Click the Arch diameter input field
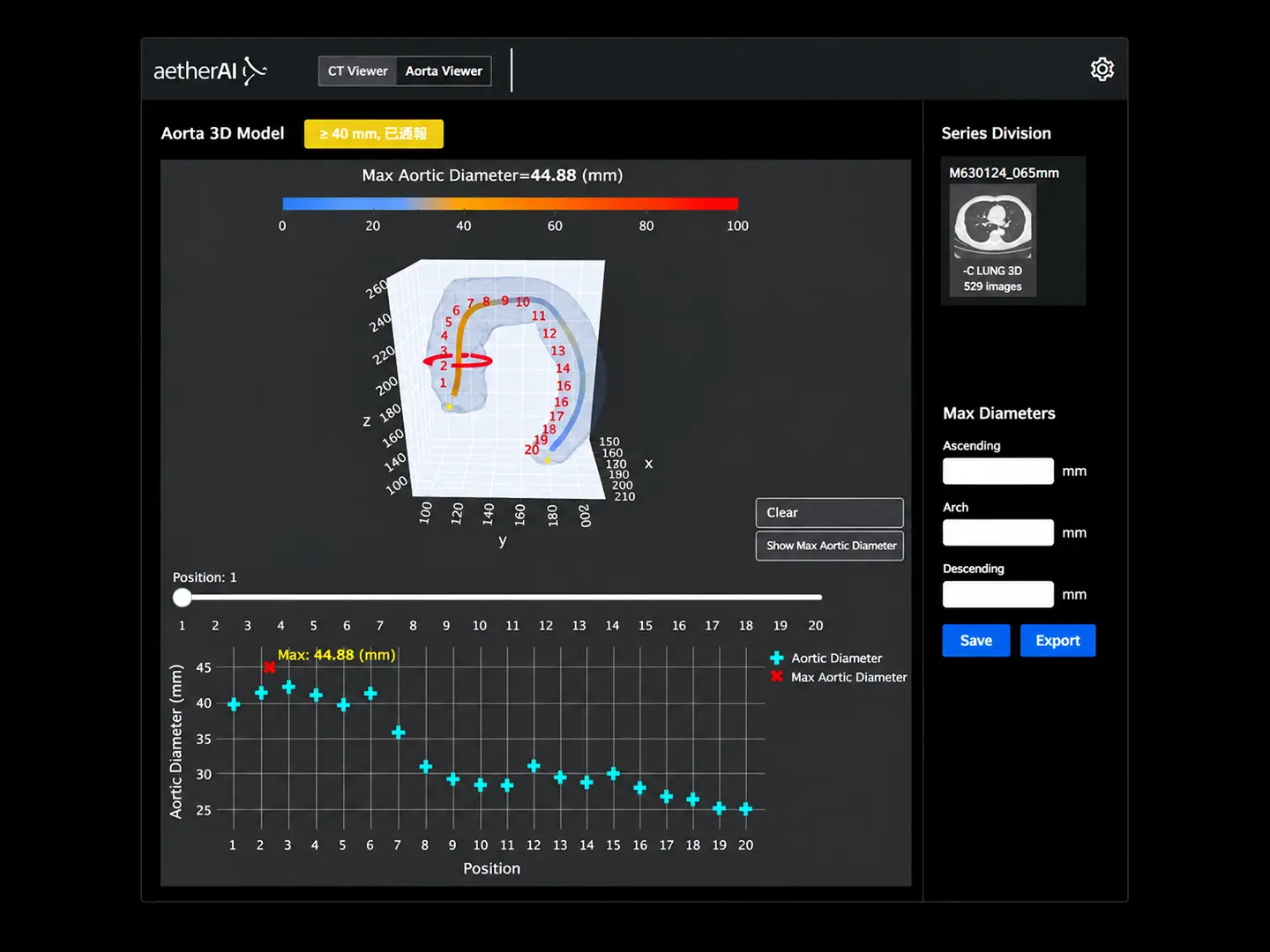The image size is (1270, 952). [x=998, y=532]
